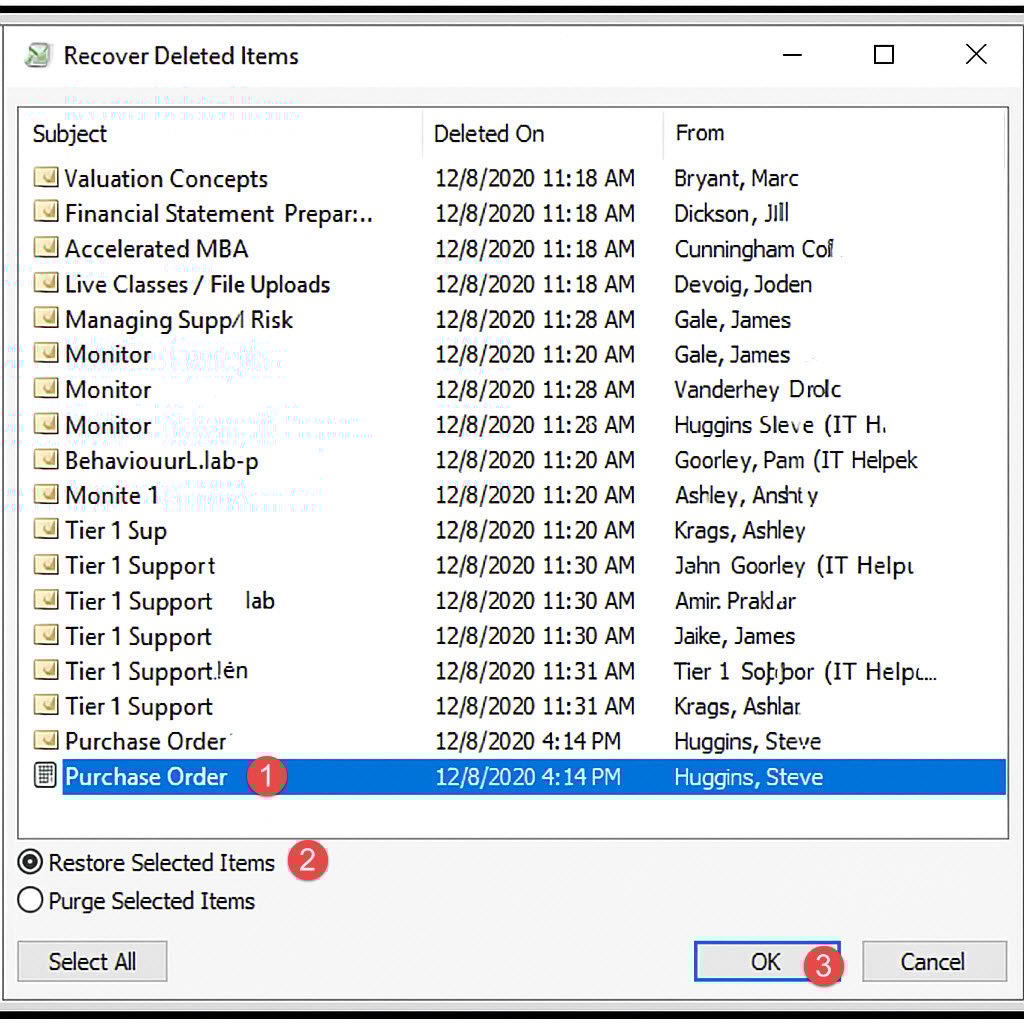The height and width of the screenshot is (1024, 1024).
Task: Click Deleted On date of Valuation Concepts
Action: tap(535, 178)
